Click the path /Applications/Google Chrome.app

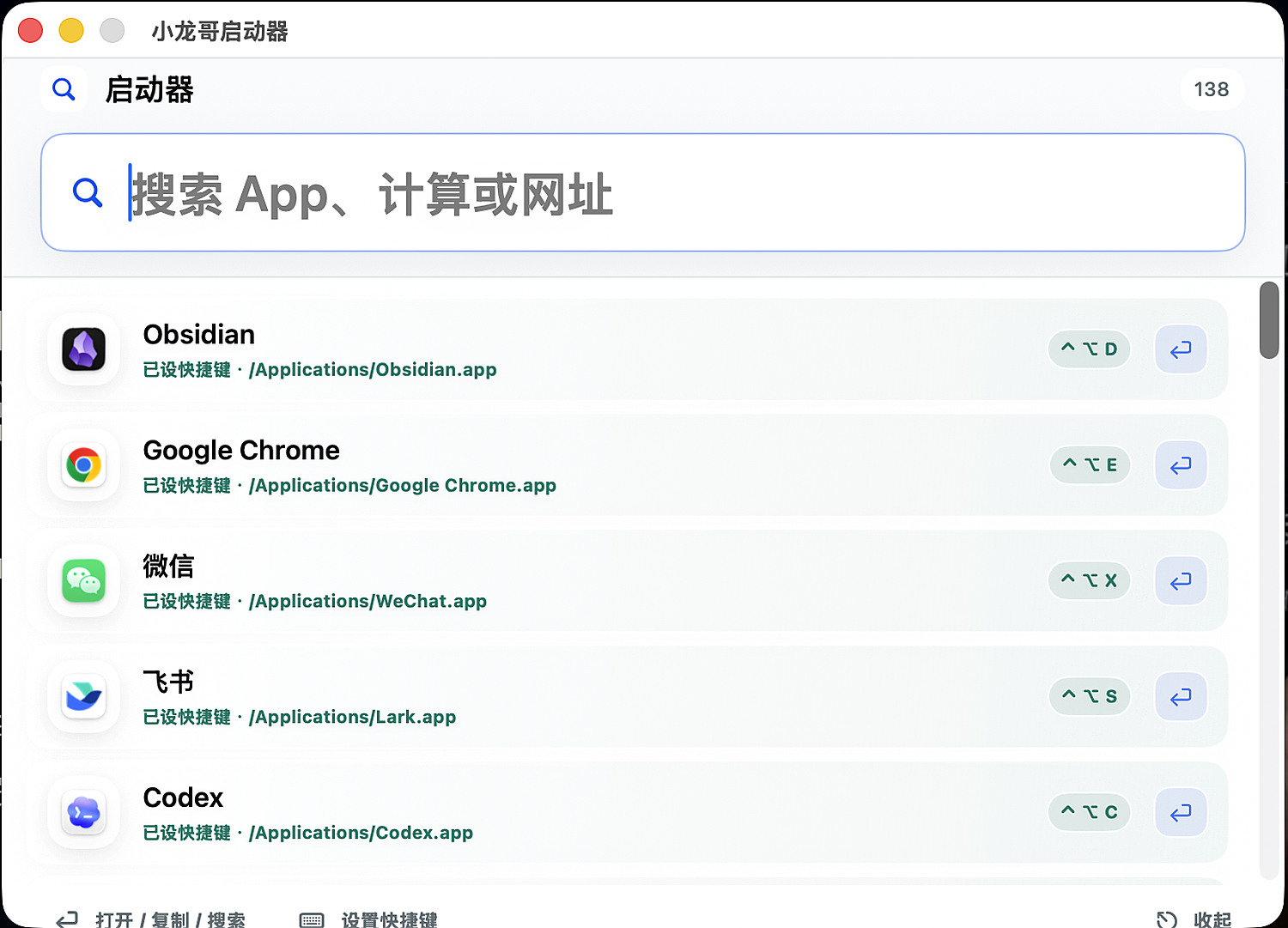pos(403,486)
